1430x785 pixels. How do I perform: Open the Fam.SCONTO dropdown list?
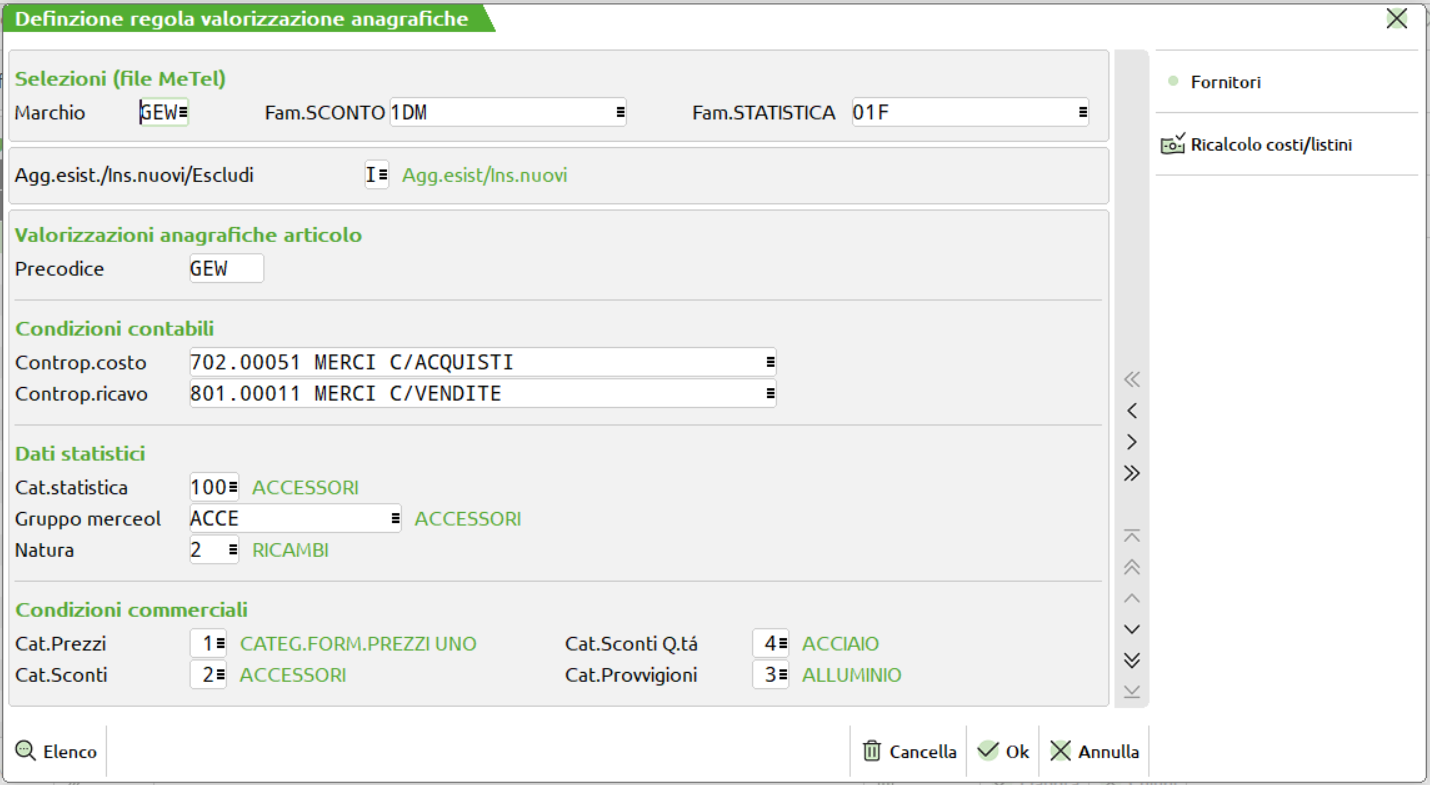tap(620, 113)
